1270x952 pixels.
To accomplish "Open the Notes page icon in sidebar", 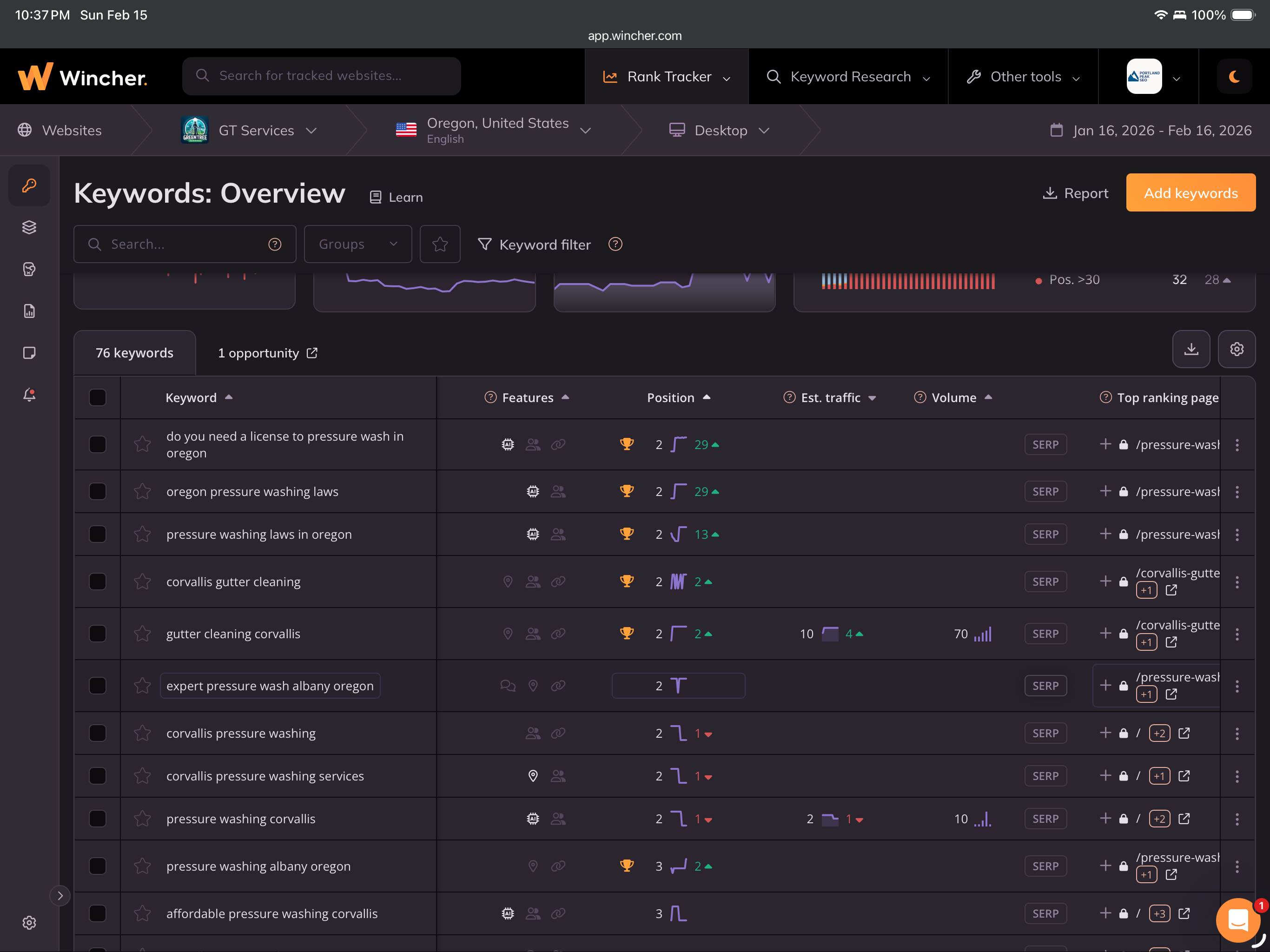I will [29, 353].
